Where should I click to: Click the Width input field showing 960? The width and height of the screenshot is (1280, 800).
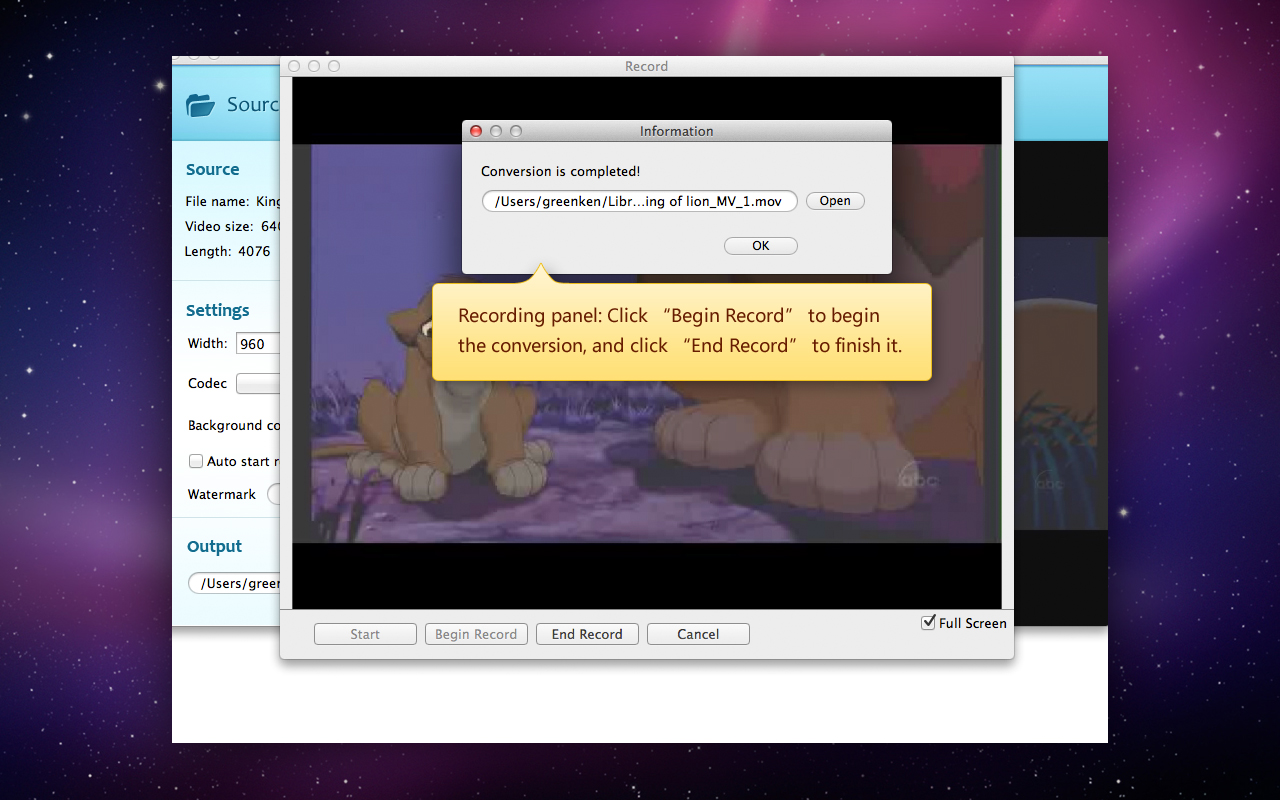258,344
